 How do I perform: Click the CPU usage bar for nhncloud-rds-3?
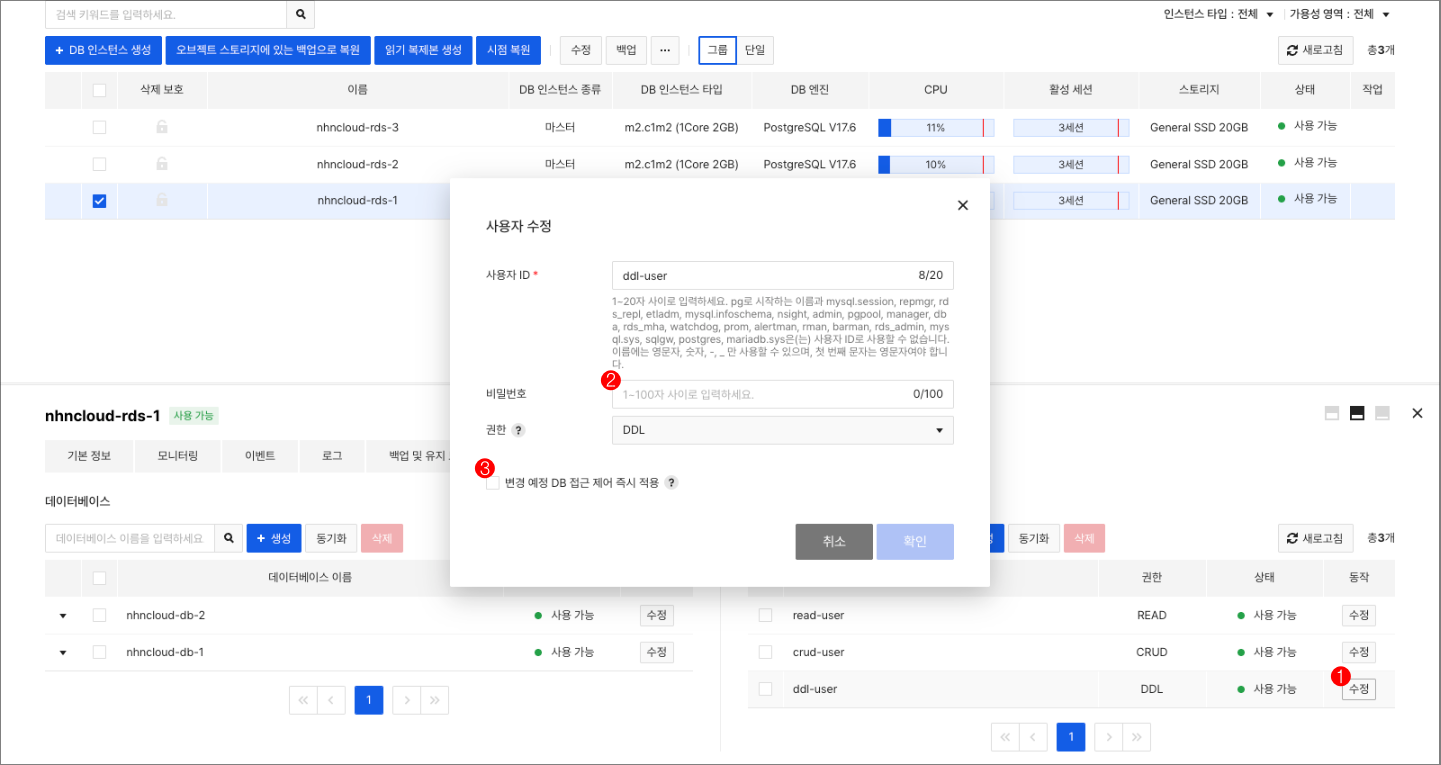[x=935, y=127]
